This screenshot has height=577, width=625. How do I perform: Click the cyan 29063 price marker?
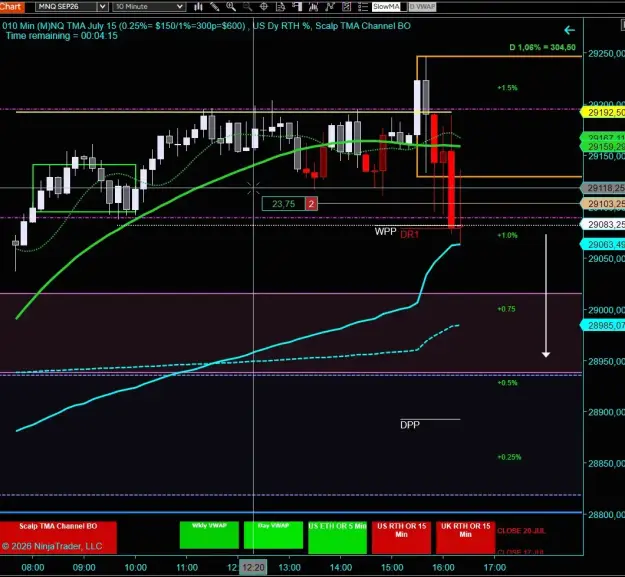604,245
